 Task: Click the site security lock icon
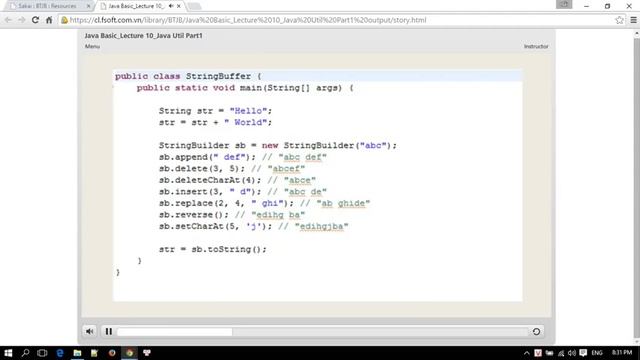pos(64,20)
